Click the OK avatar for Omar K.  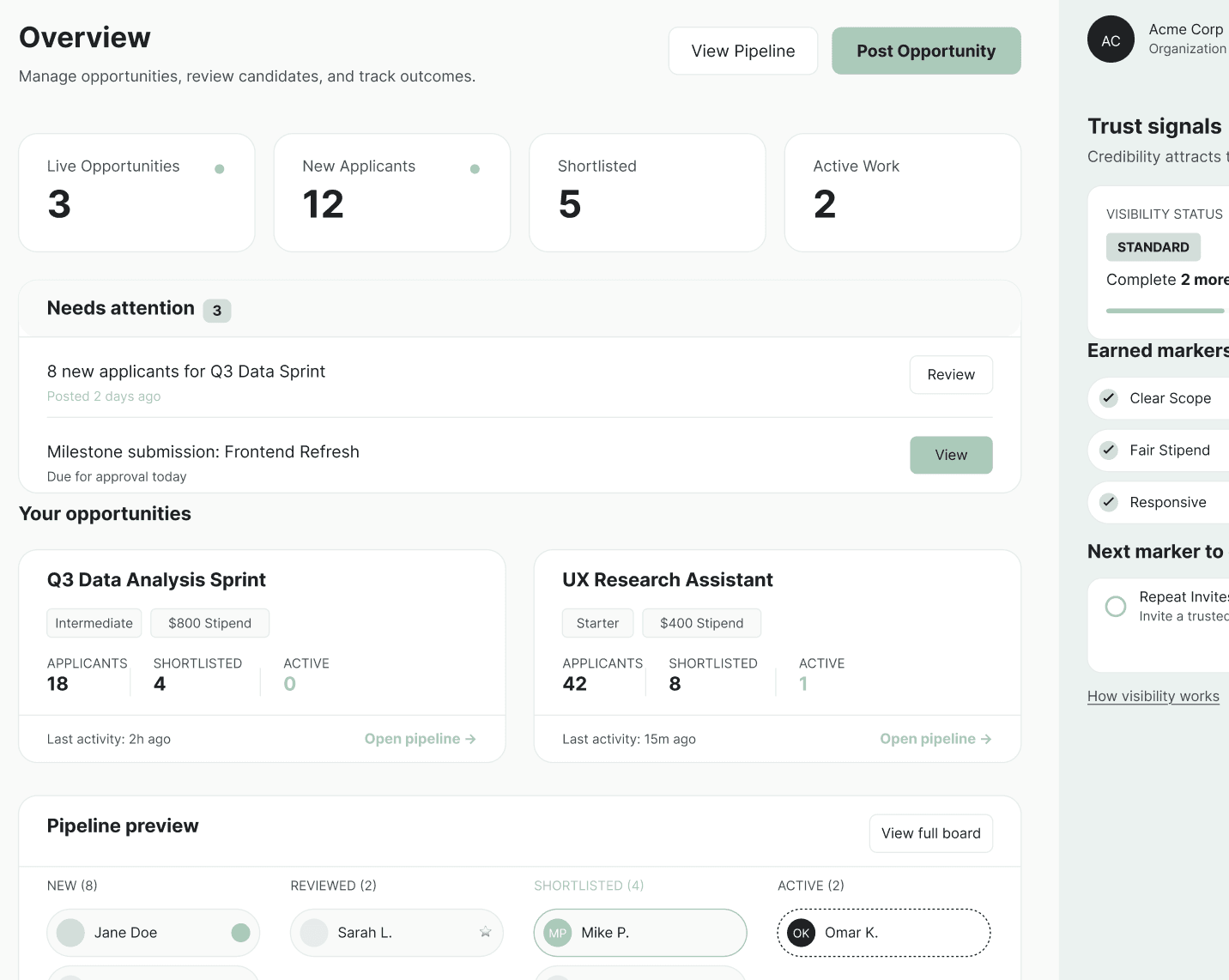802,933
